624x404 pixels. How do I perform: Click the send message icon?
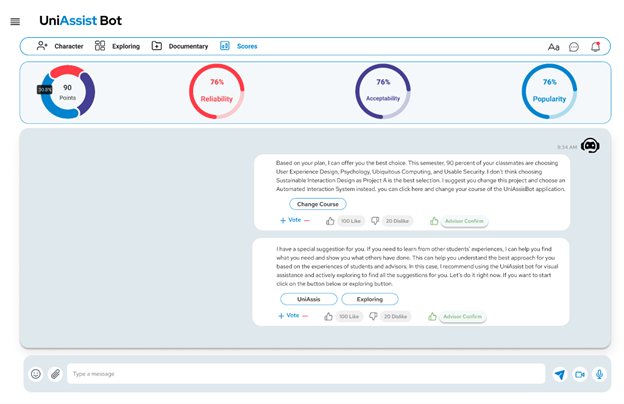(560, 374)
